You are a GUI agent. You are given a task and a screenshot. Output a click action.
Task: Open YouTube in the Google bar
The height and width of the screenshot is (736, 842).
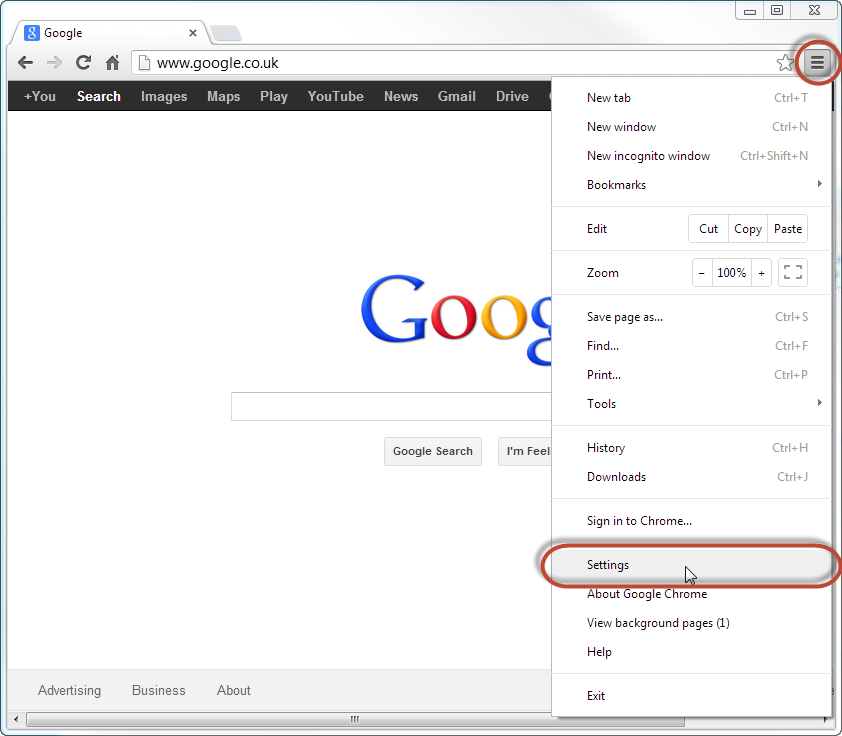[336, 96]
